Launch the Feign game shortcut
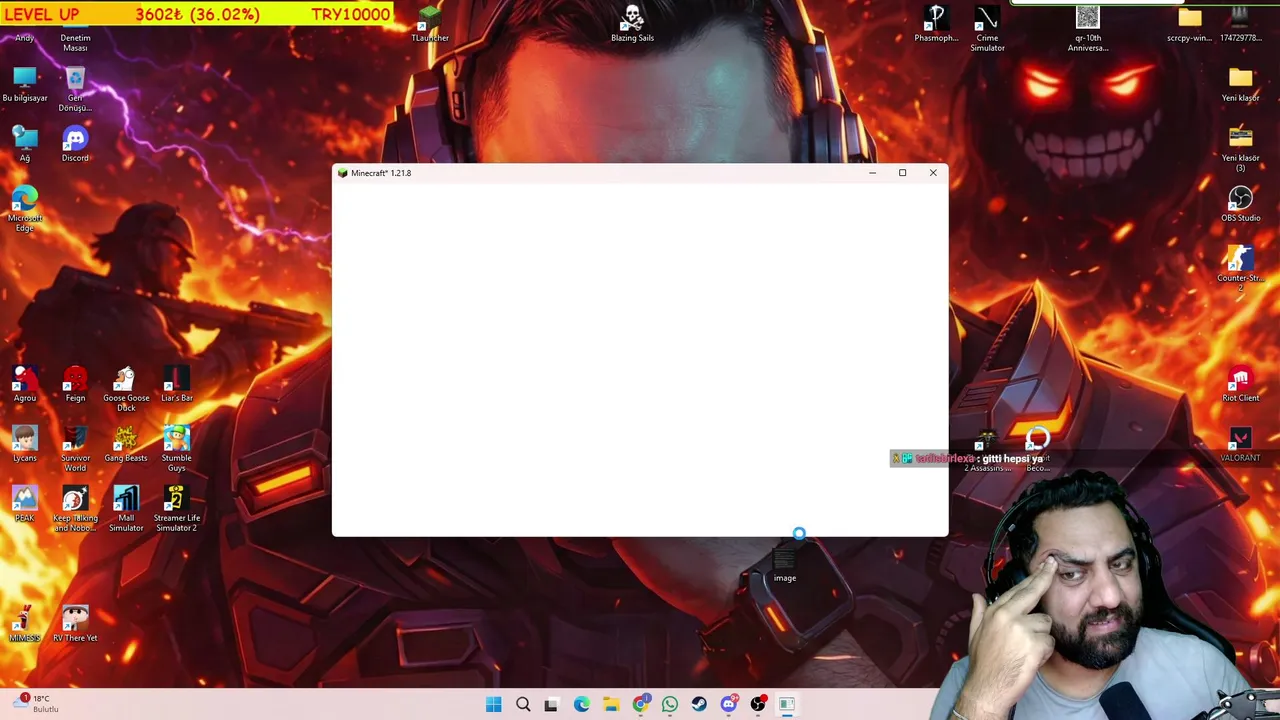 click(x=75, y=384)
